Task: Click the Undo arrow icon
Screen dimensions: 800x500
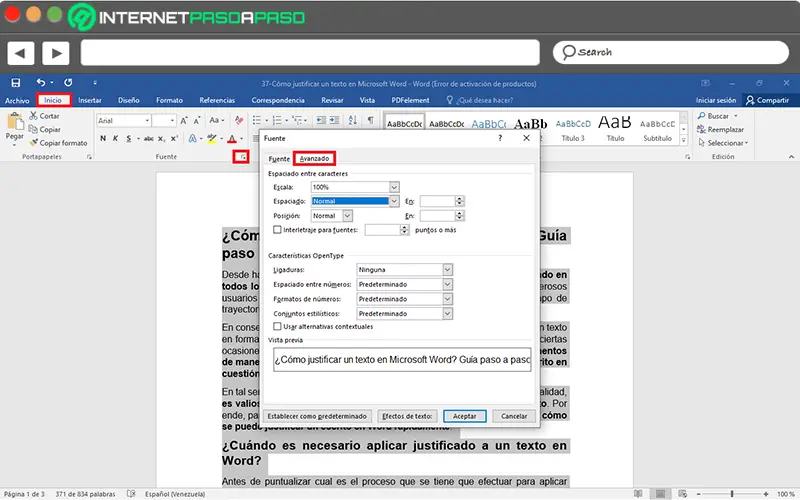Action: click(x=41, y=82)
